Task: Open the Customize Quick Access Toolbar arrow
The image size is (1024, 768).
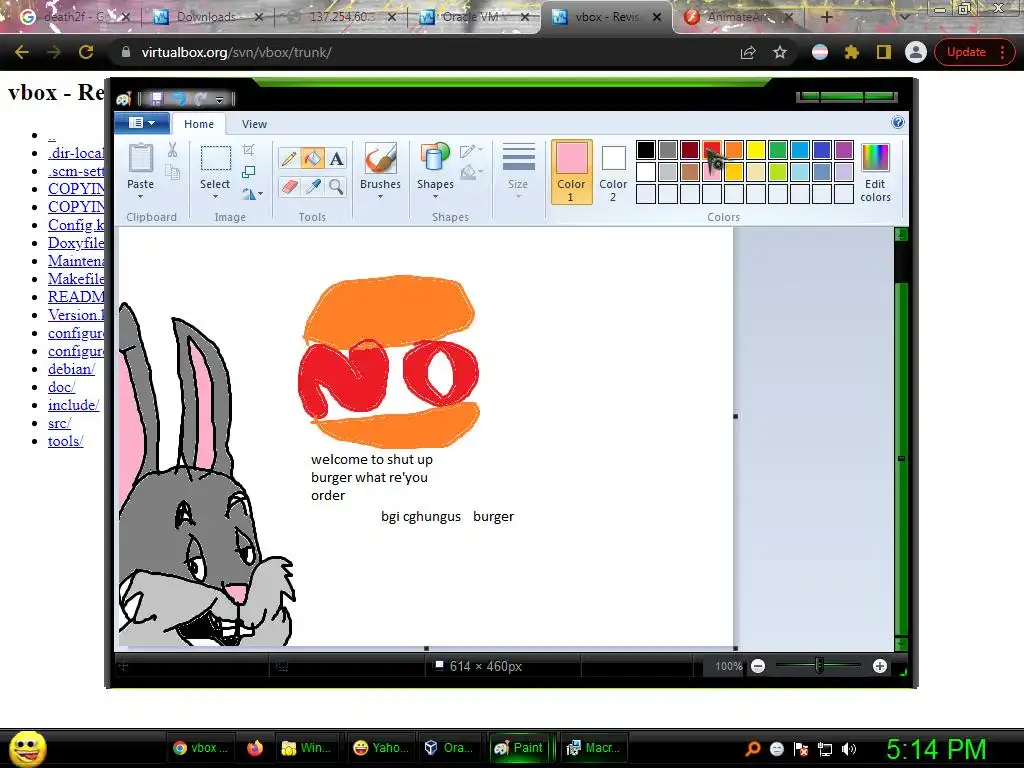Action: click(219, 99)
